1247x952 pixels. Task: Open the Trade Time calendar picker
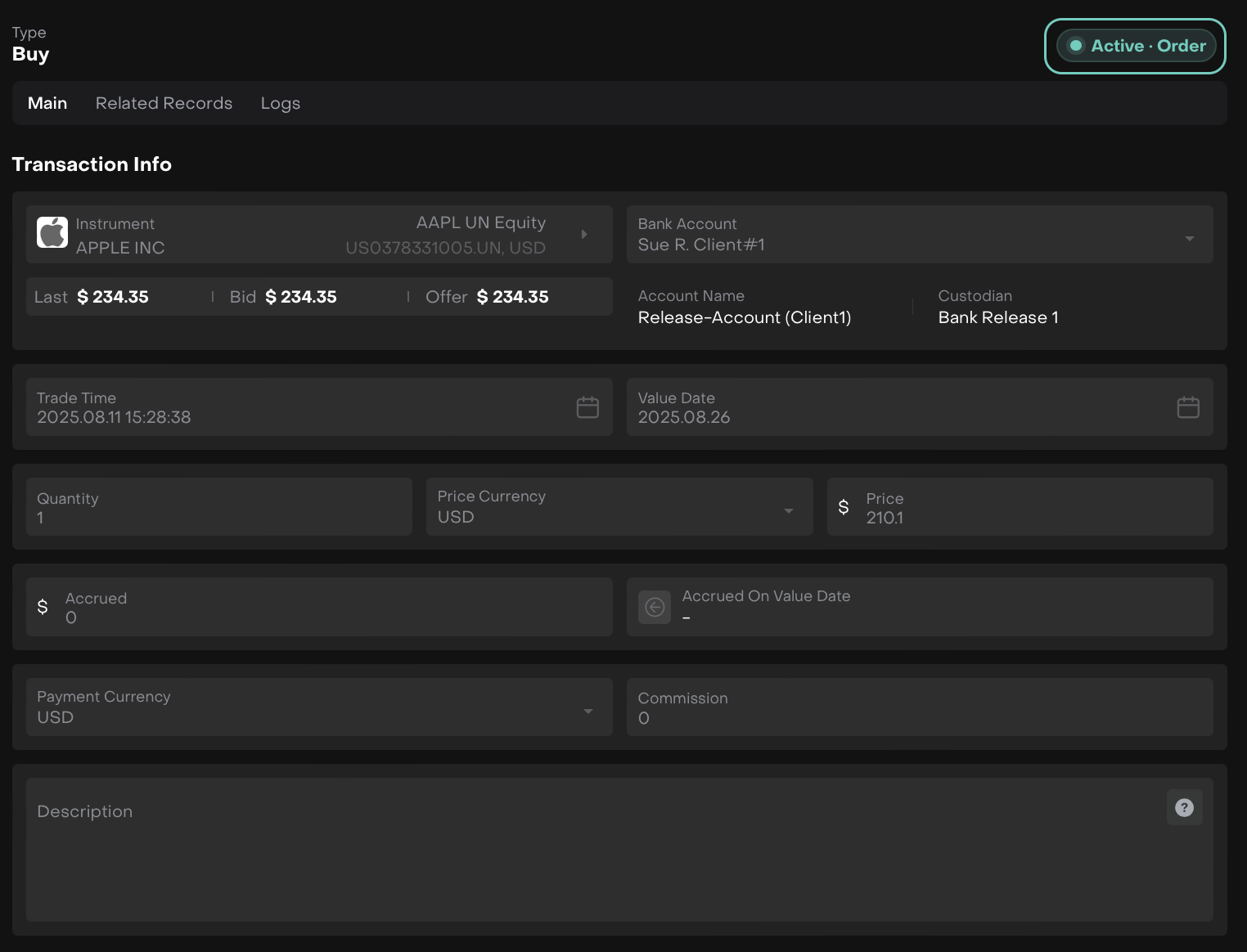pyautogui.click(x=587, y=407)
